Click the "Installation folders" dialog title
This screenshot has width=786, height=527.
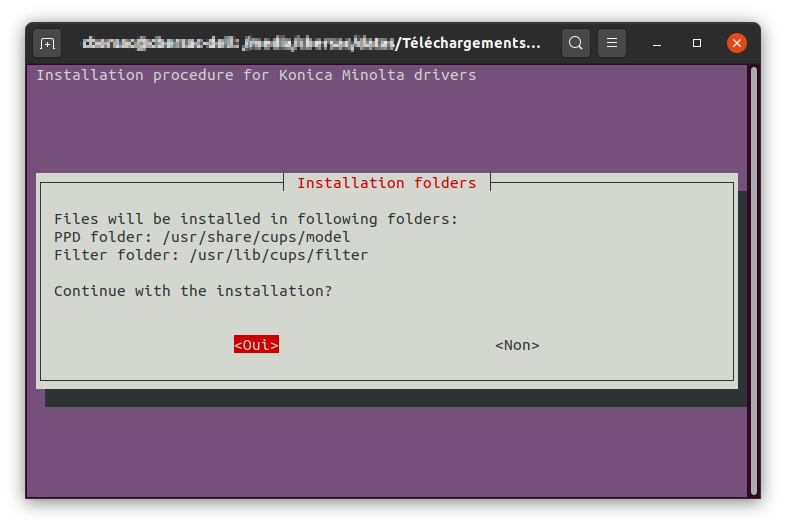386,183
